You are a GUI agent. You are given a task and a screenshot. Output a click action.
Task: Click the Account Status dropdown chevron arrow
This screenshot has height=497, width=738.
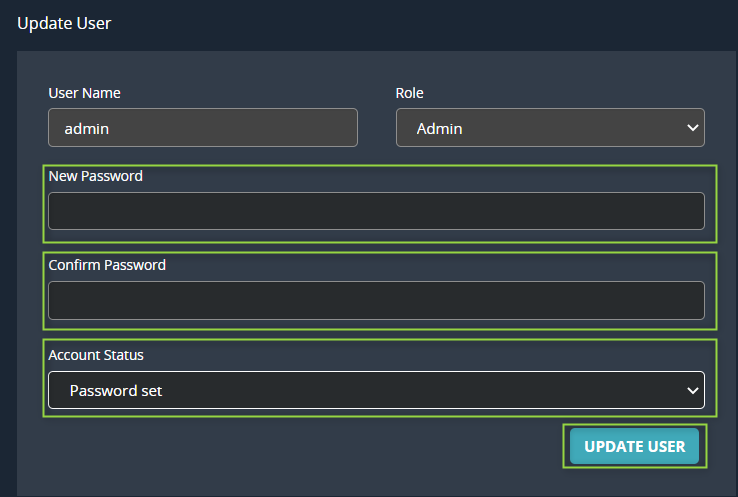tap(693, 391)
